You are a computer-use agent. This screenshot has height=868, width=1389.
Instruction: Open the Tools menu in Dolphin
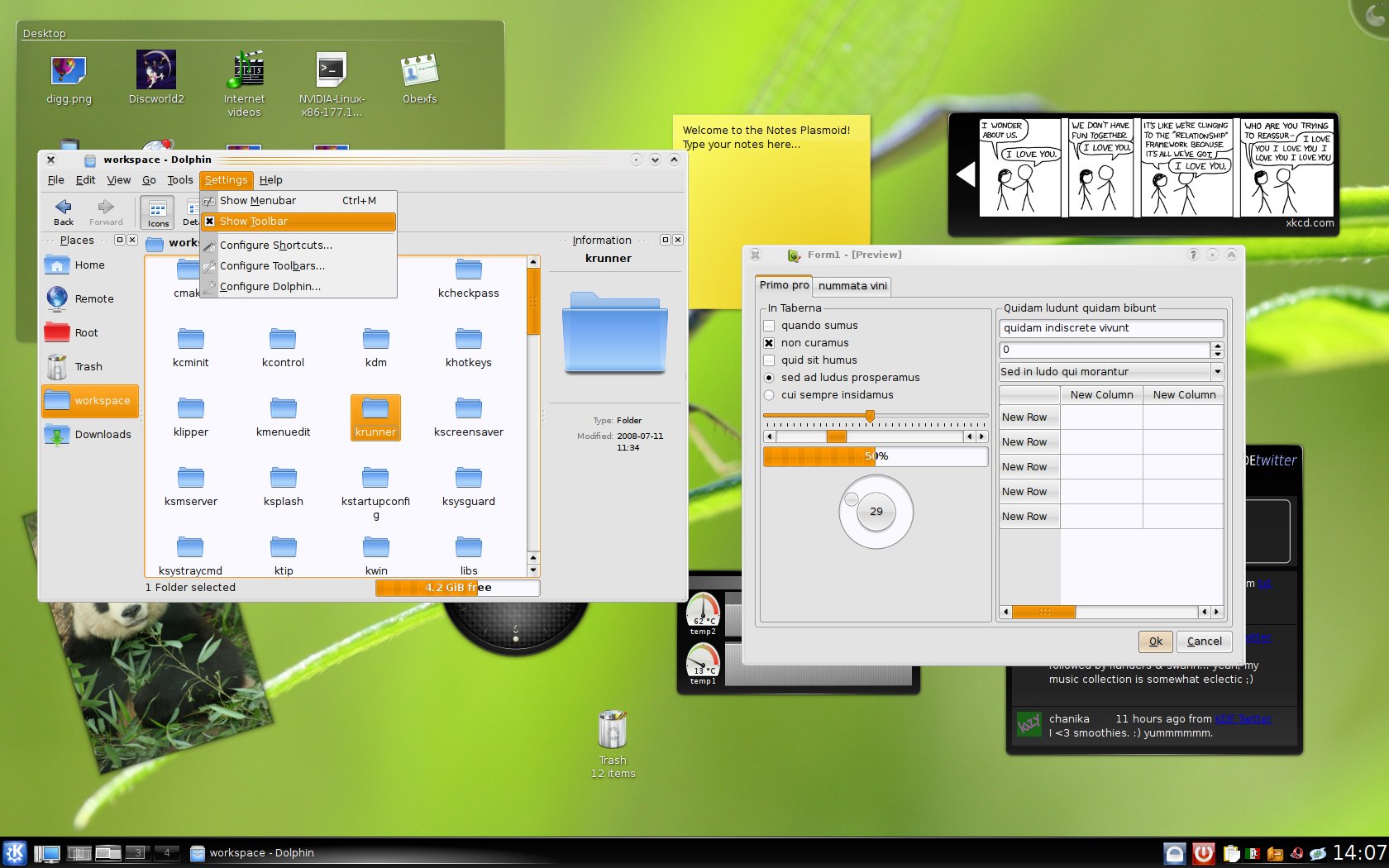[x=180, y=180]
